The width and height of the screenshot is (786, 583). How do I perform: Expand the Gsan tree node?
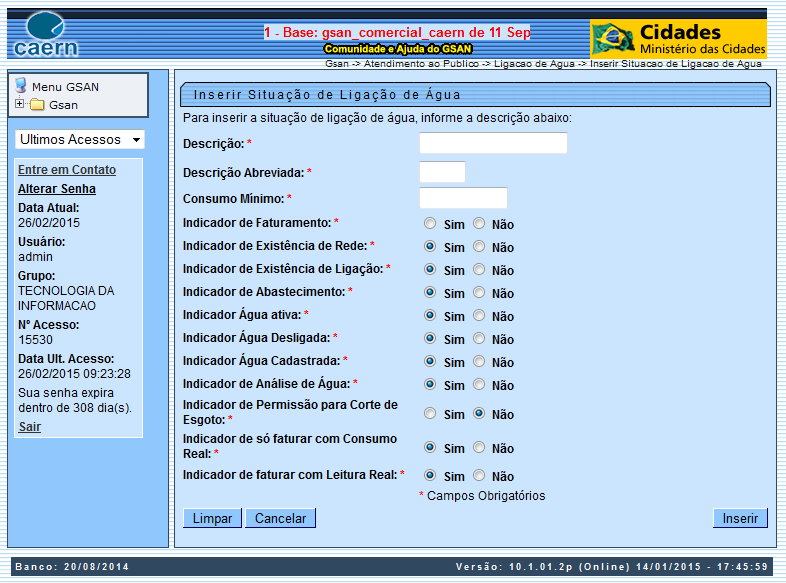[20, 104]
